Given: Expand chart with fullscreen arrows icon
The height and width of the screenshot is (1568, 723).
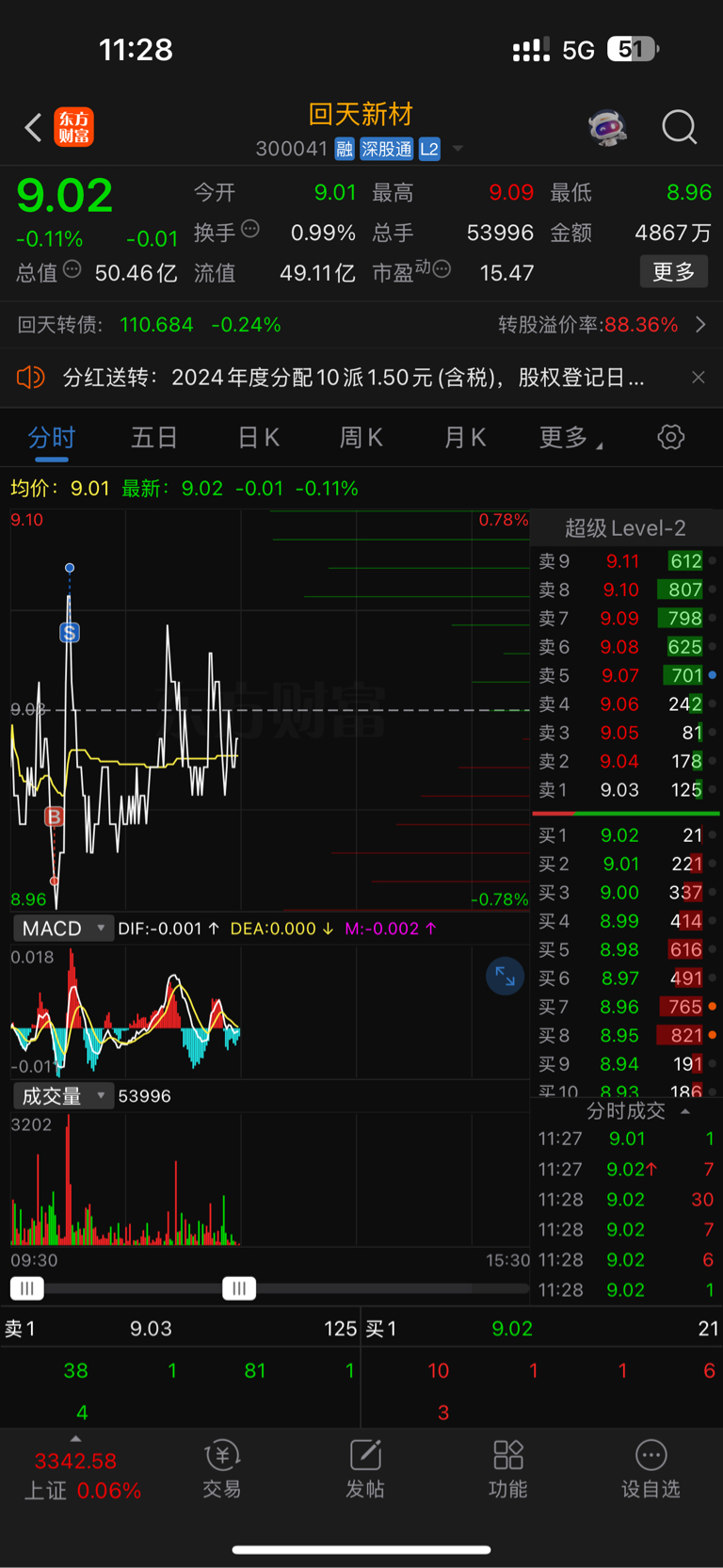Looking at the screenshot, I should [506, 977].
